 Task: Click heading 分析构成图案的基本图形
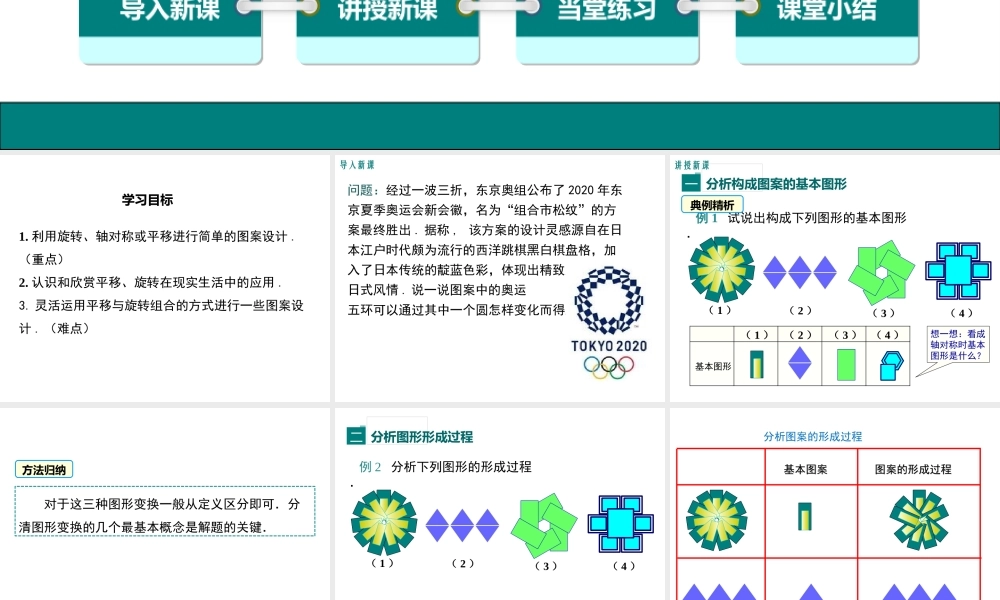(x=776, y=184)
